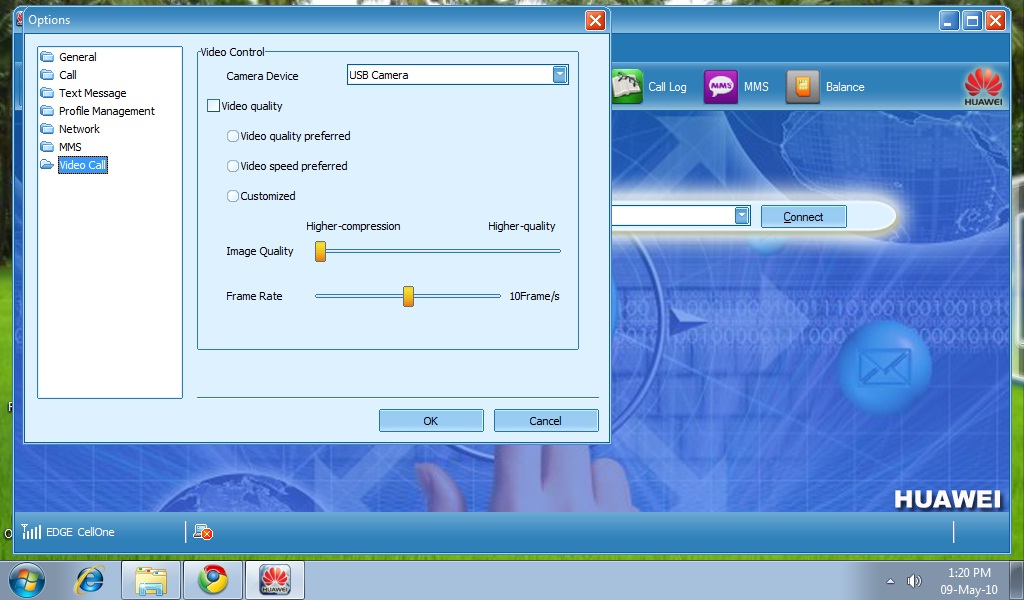Image resolution: width=1024 pixels, height=600 pixels.
Task: Click the Frame Rate slider handle
Action: coord(408,296)
